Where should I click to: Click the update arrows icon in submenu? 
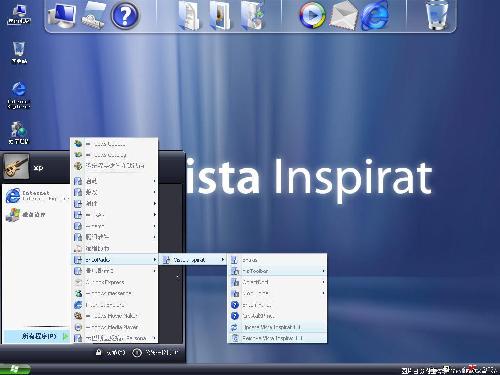[235, 327]
